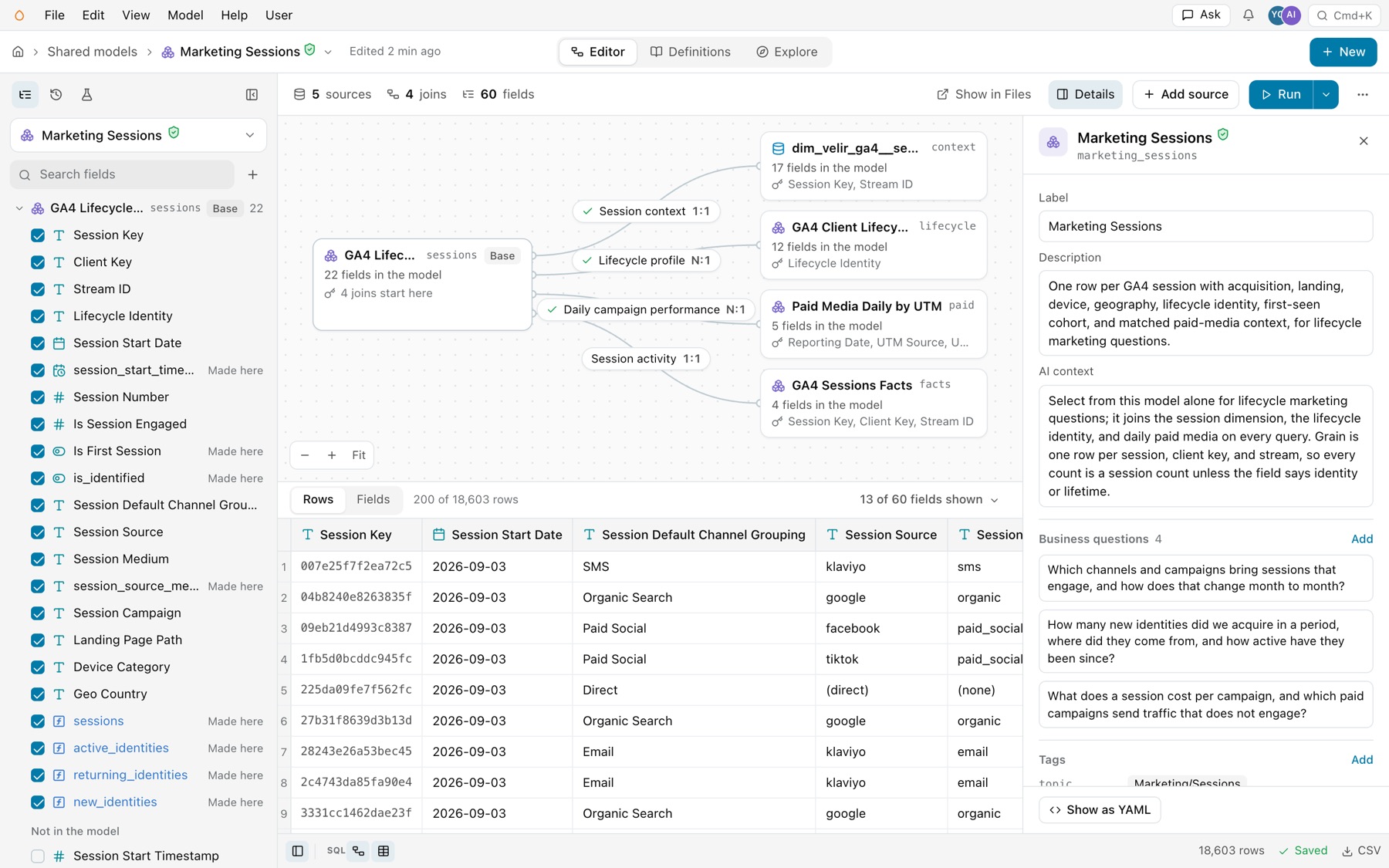Open the more options ellipsis menu

click(x=1363, y=94)
